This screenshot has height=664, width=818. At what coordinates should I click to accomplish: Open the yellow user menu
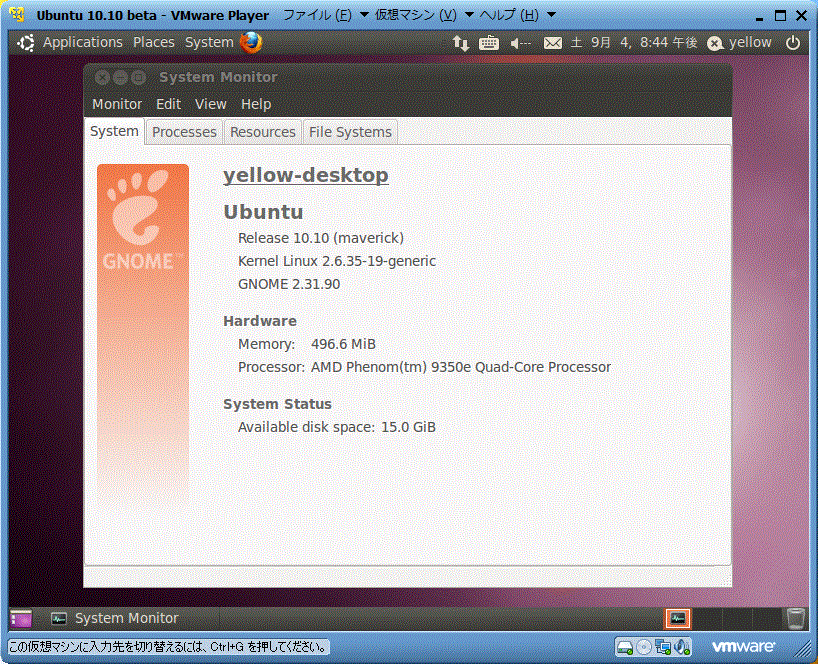point(750,42)
